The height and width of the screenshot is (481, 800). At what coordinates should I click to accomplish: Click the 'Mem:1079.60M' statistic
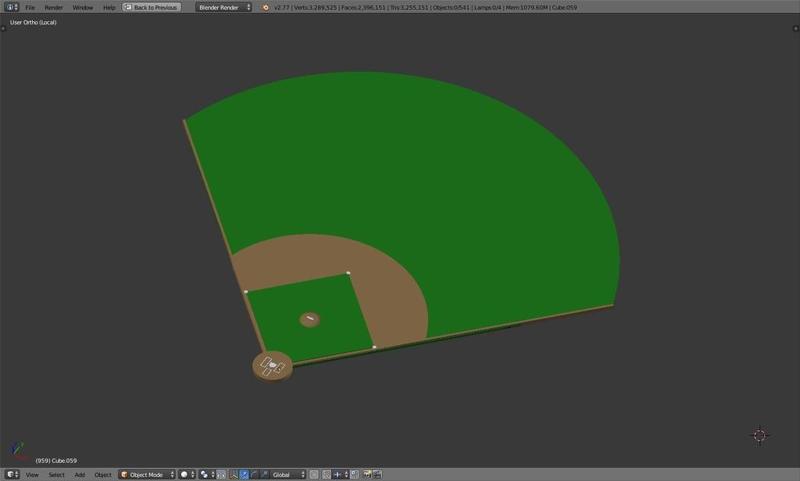pyautogui.click(x=527, y=8)
